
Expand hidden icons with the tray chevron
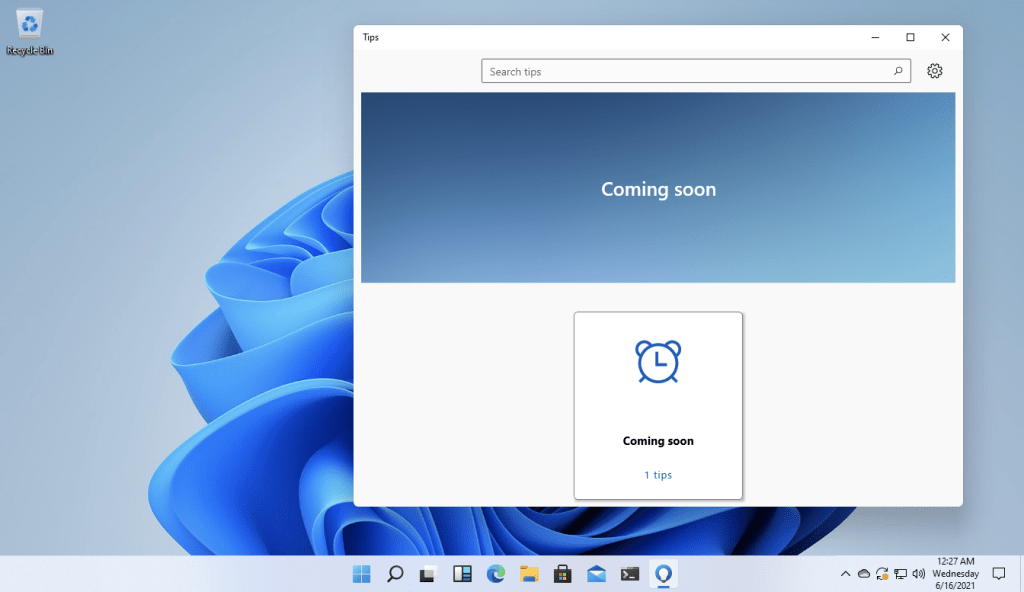845,573
